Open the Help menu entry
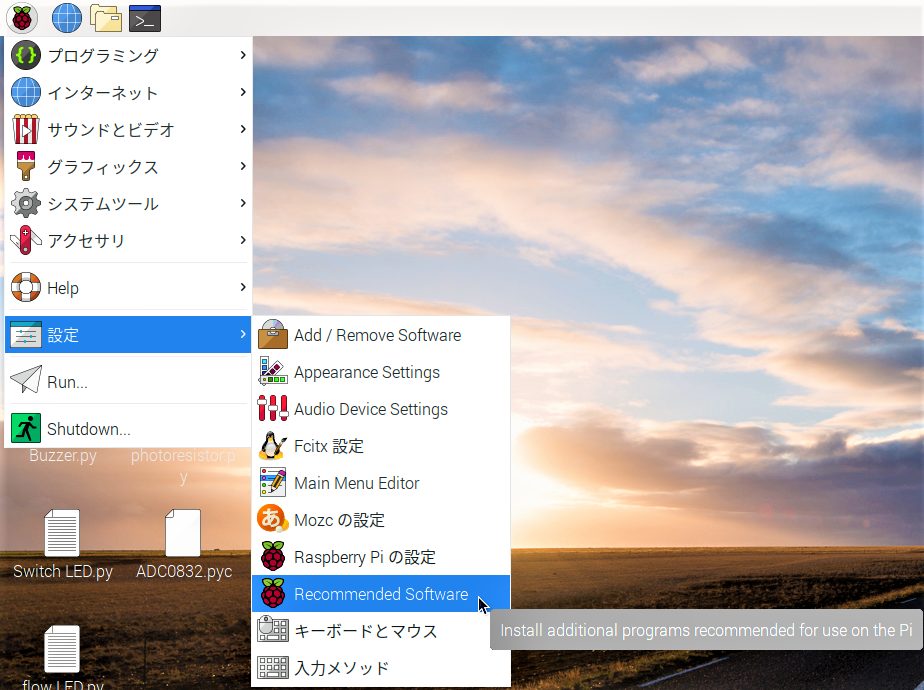The height and width of the screenshot is (690, 924). tap(128, 287)
